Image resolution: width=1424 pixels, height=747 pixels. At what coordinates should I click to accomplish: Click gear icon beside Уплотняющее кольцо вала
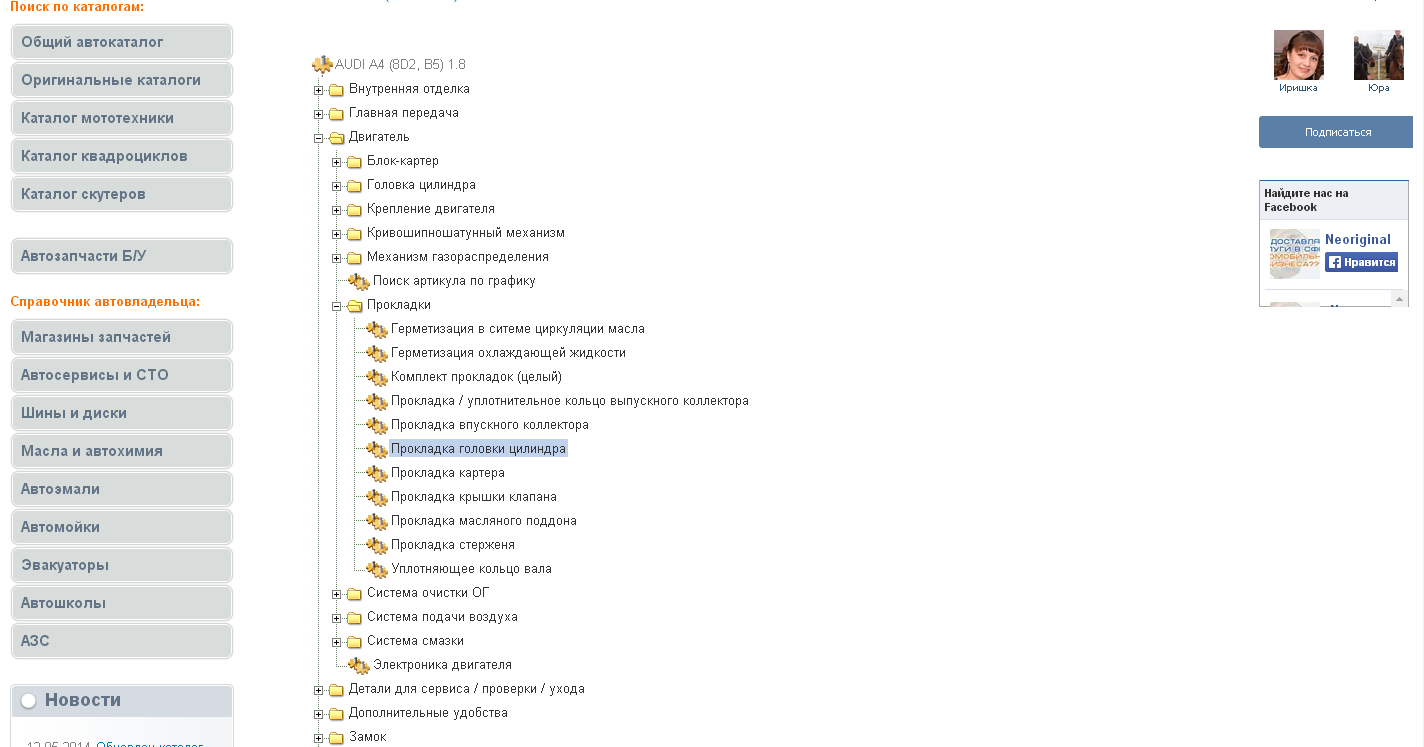pyautogui.click(x=377, y=569)
